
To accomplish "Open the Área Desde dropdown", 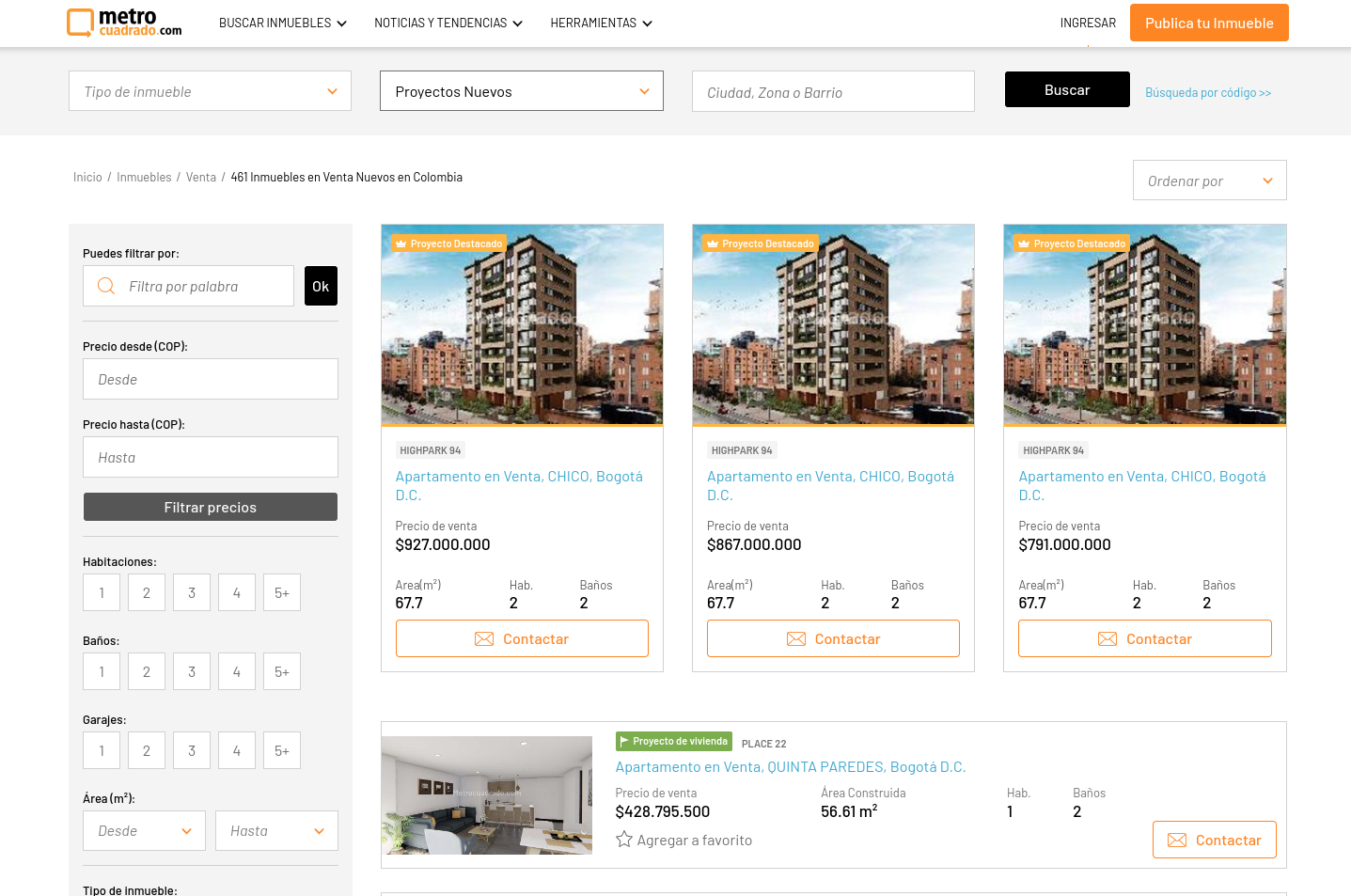I will tap(144, 831).
